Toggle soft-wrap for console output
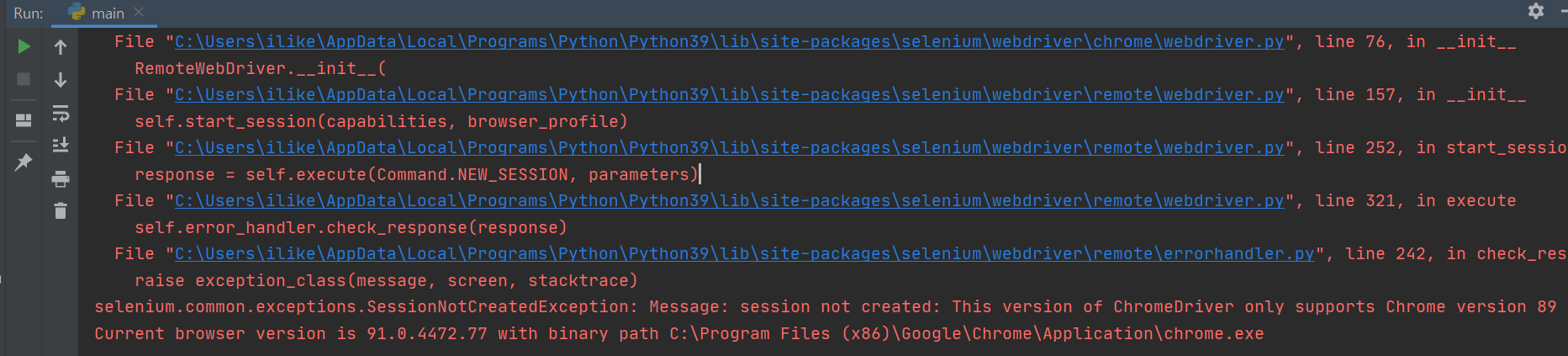Screen dimensions: 1568x356 pyautogui.click(x=61, y=113)
